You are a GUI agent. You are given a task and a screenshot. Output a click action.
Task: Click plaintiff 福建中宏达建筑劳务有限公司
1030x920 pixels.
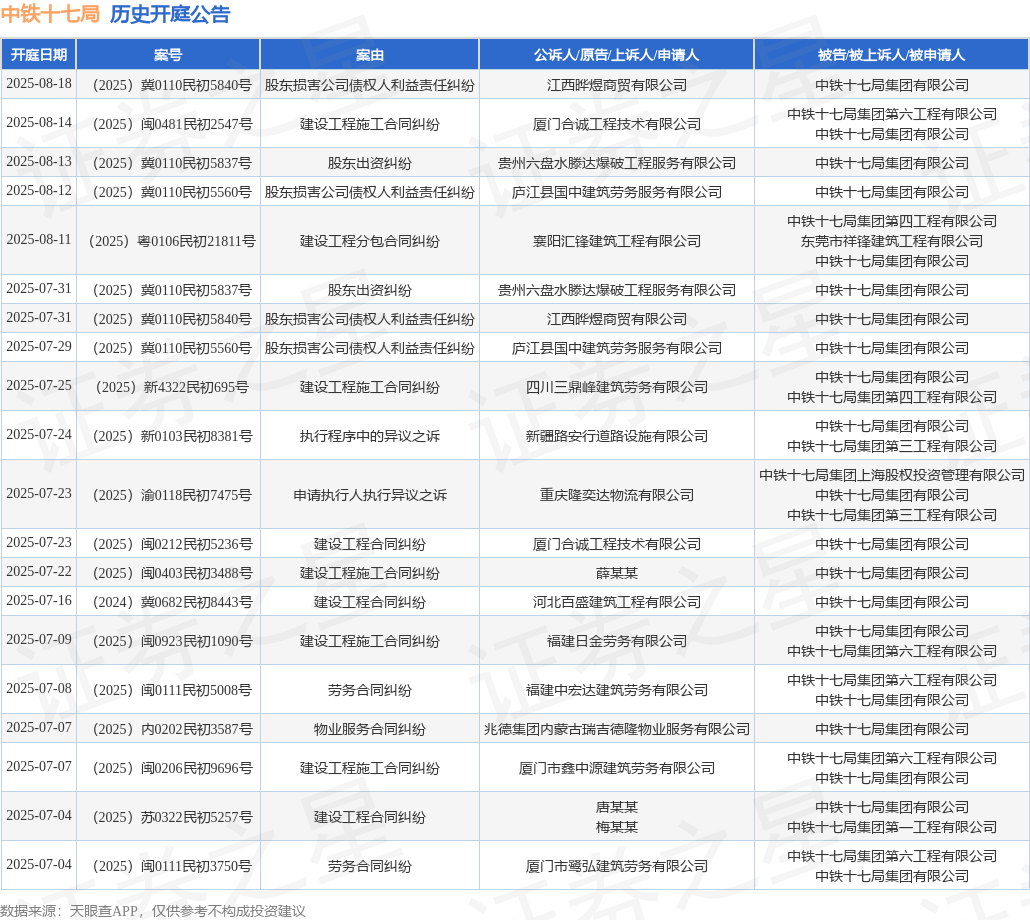tap(617, 690)
